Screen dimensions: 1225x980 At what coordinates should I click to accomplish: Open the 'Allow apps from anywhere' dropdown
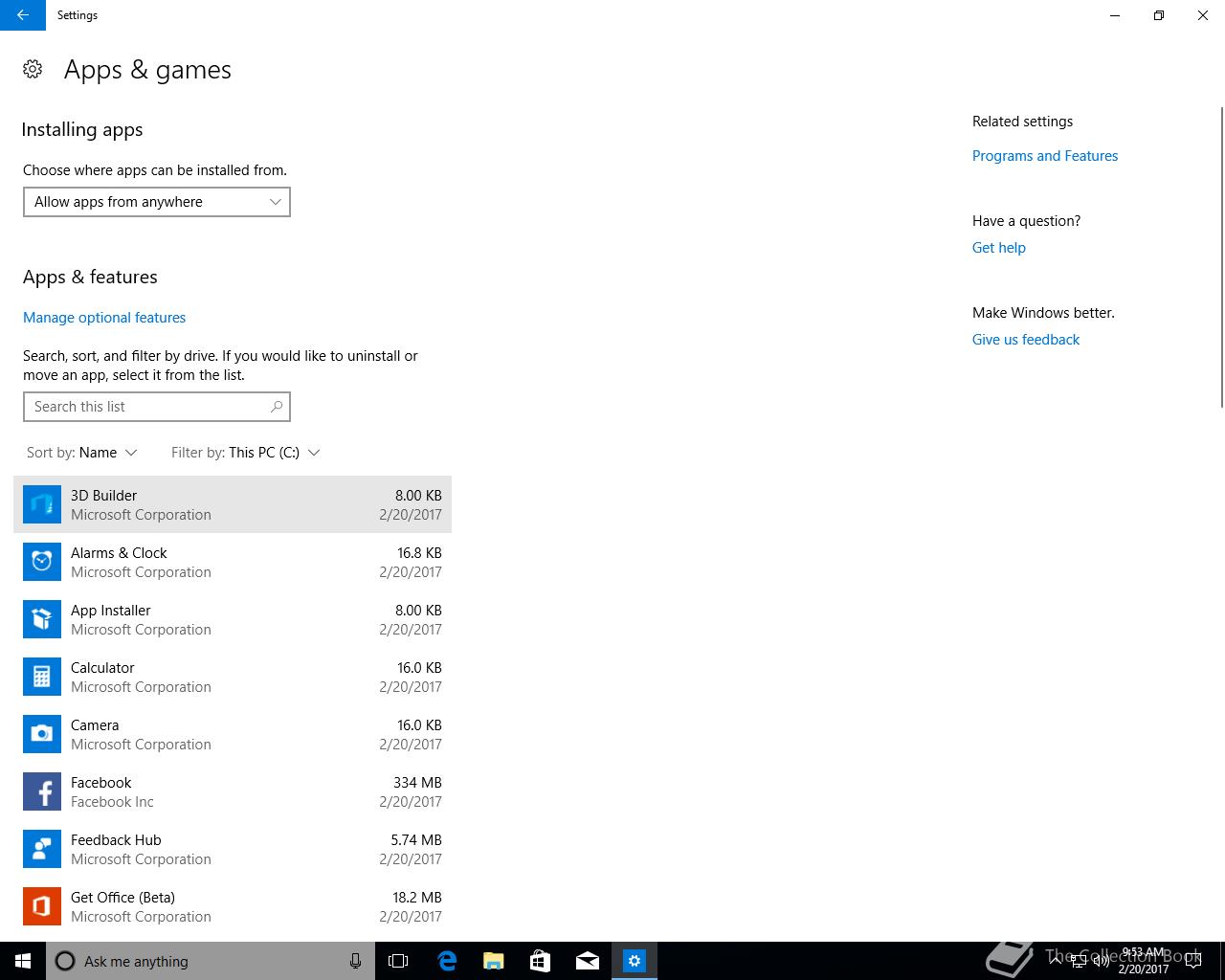click(157, 202)
